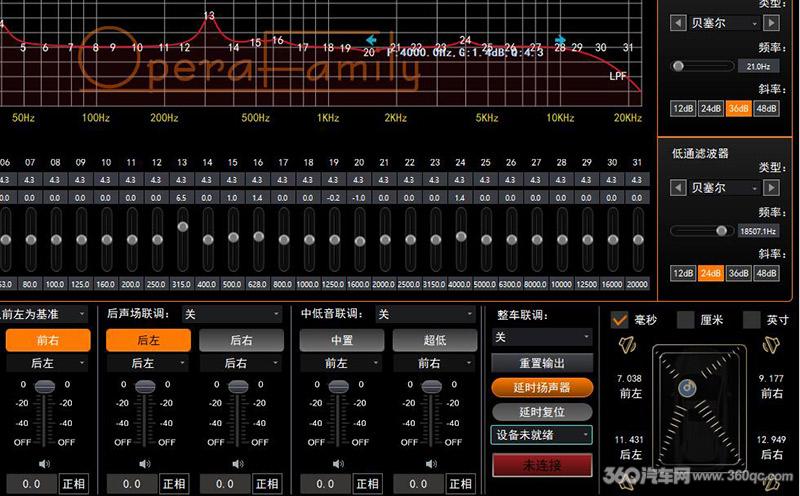The width and height of the screenshot is (800, 496).
Task: Open the 贝塞尔 type dropdown in the top filter panel
Action: coord(724,23)
